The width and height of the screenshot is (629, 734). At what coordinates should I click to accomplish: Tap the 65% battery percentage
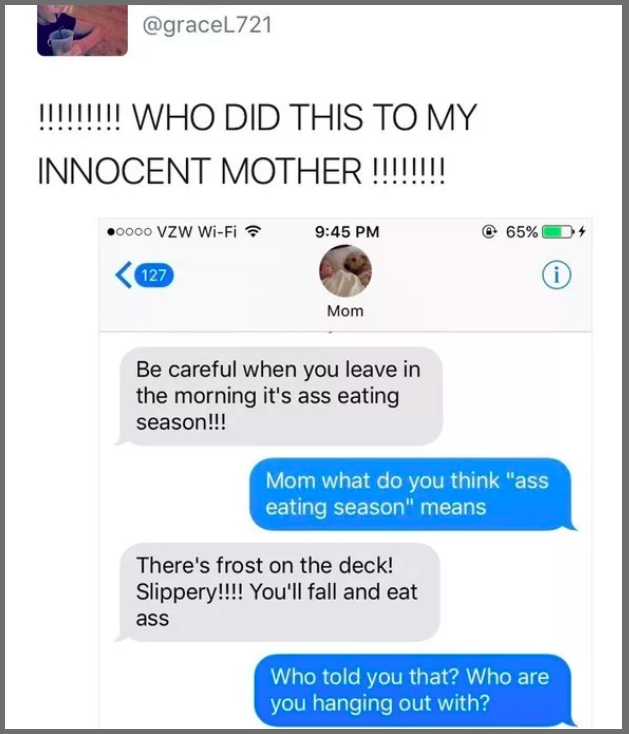point(521,232)
